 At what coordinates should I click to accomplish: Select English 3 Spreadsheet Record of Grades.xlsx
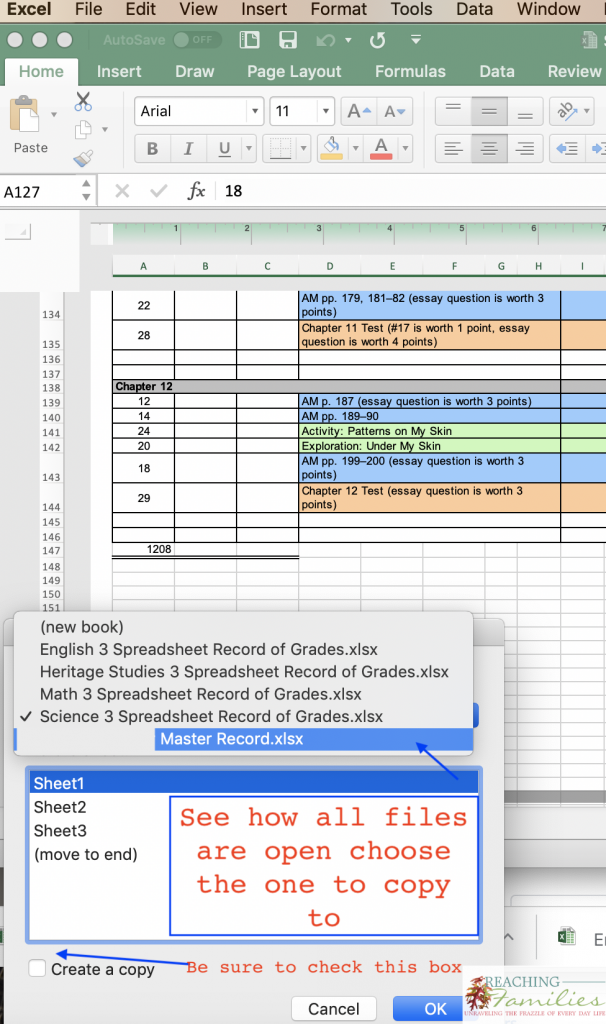tap(244, 650)
